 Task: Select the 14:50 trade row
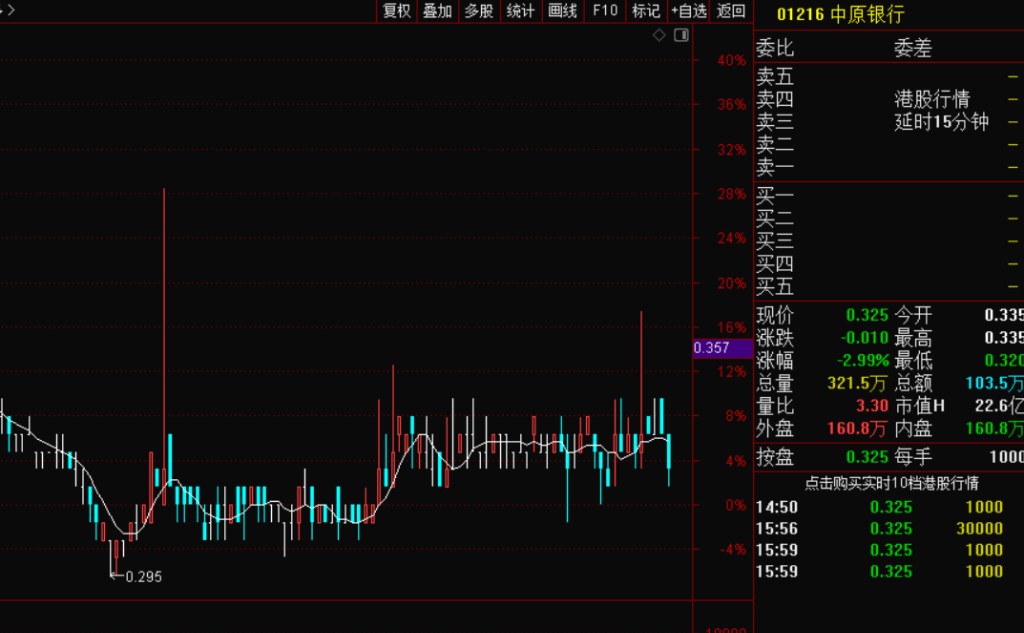[889, 507]
